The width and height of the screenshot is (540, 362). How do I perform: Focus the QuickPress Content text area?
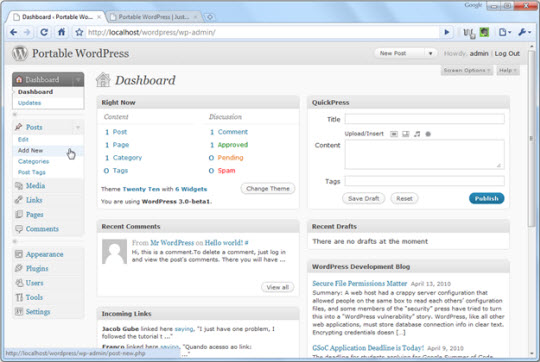point(424,154)
